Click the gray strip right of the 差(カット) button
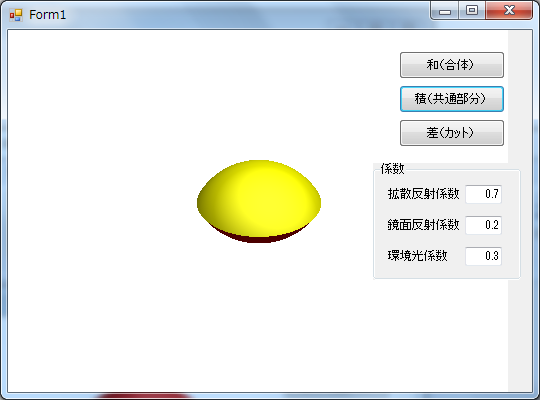540x400 pixels. coord(520,133)
